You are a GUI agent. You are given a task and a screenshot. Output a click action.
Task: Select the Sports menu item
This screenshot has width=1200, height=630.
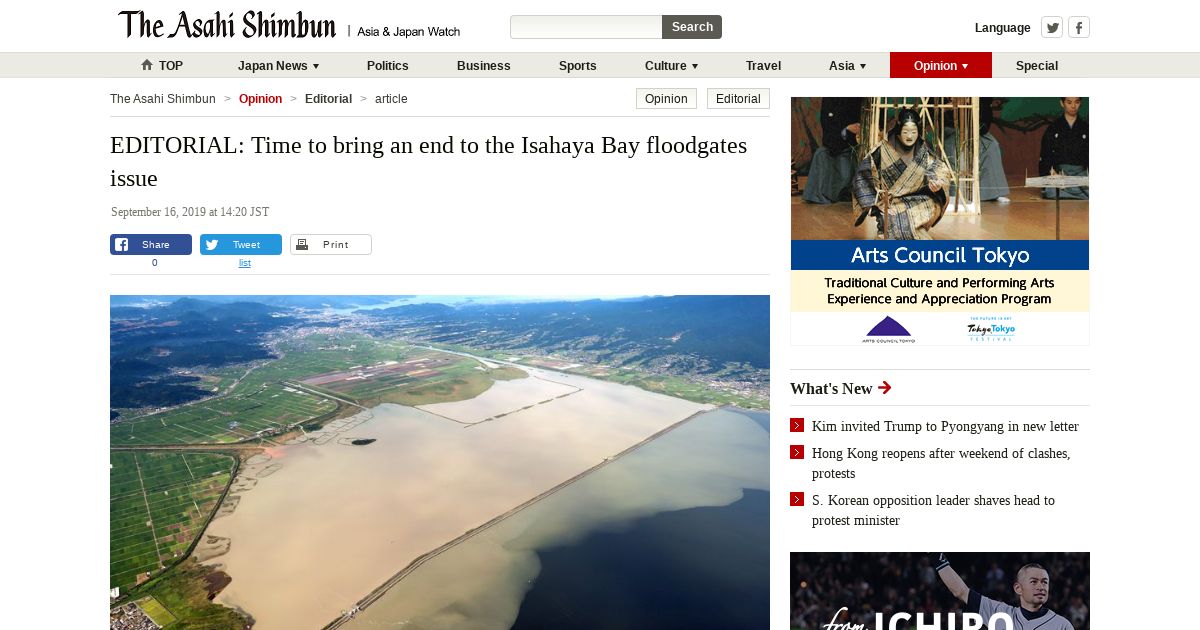[x=578, y=65]
